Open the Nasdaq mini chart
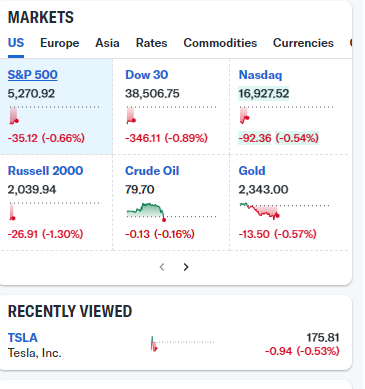The width and height of the screenshot is (365, 389). [x=286, y=115]
